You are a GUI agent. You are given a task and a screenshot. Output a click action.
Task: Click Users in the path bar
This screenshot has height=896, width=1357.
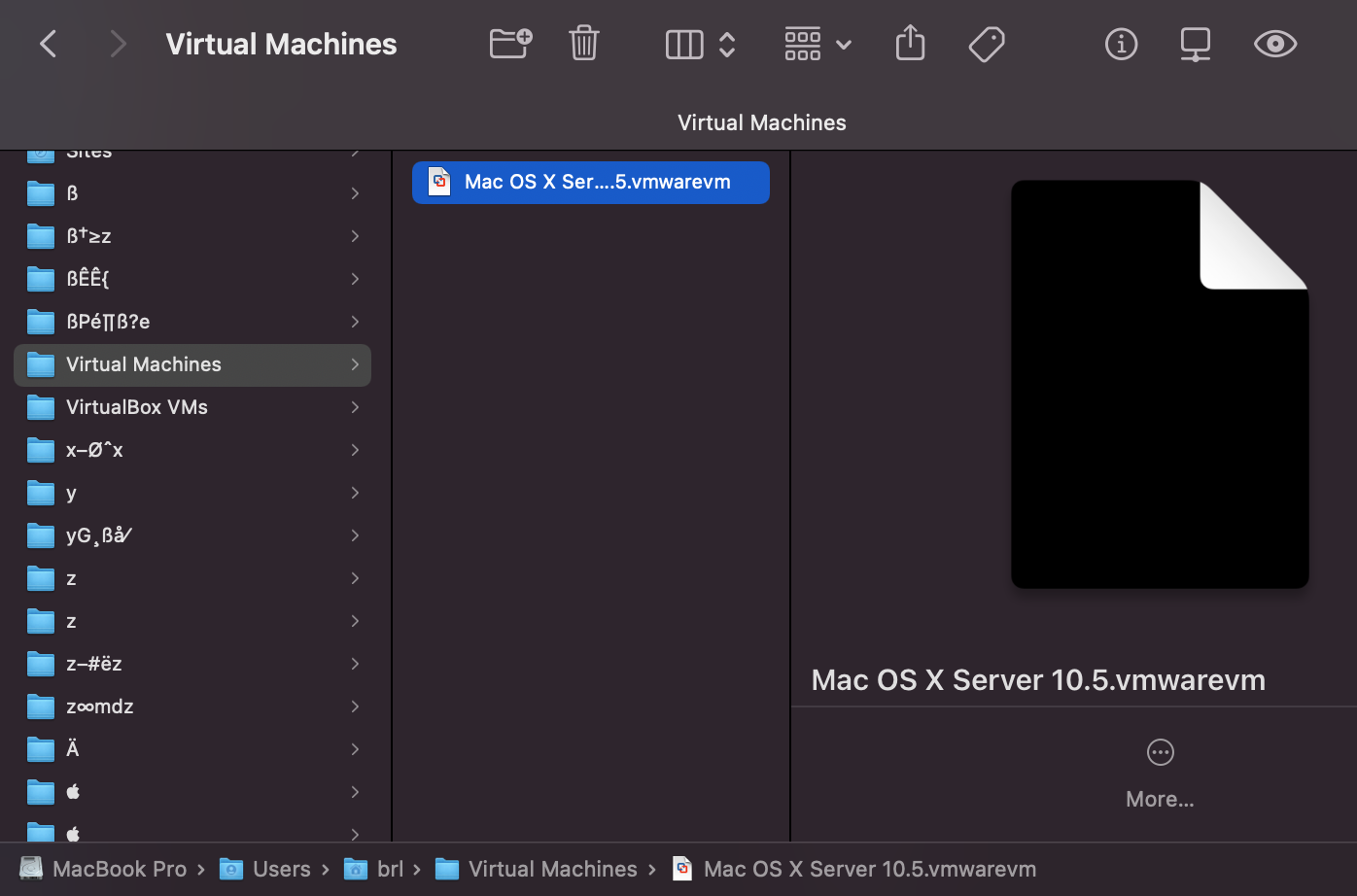[x=281, y=869]
